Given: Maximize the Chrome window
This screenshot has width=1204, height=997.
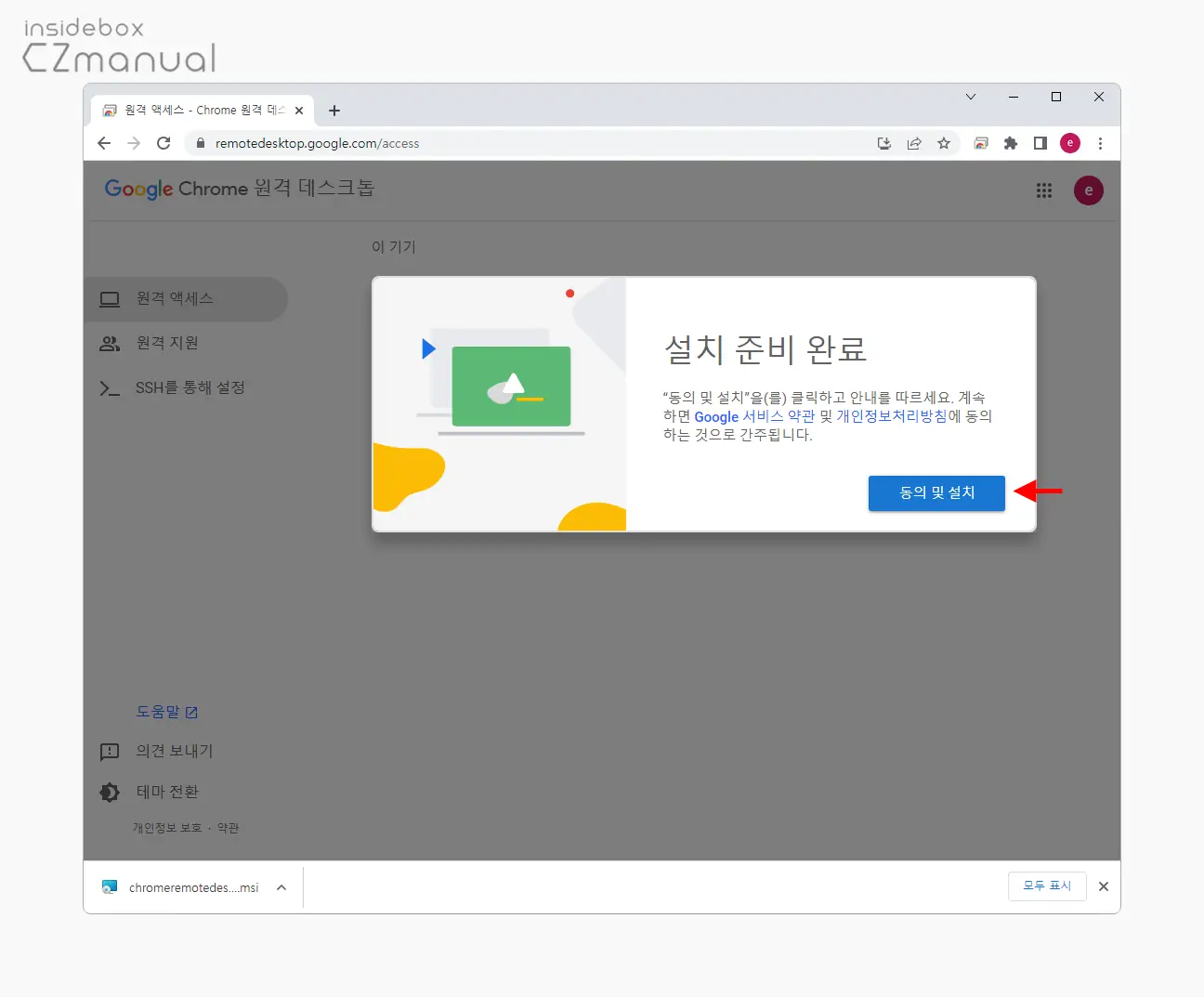Looking at the screenshot, I should pos(1056,97).
